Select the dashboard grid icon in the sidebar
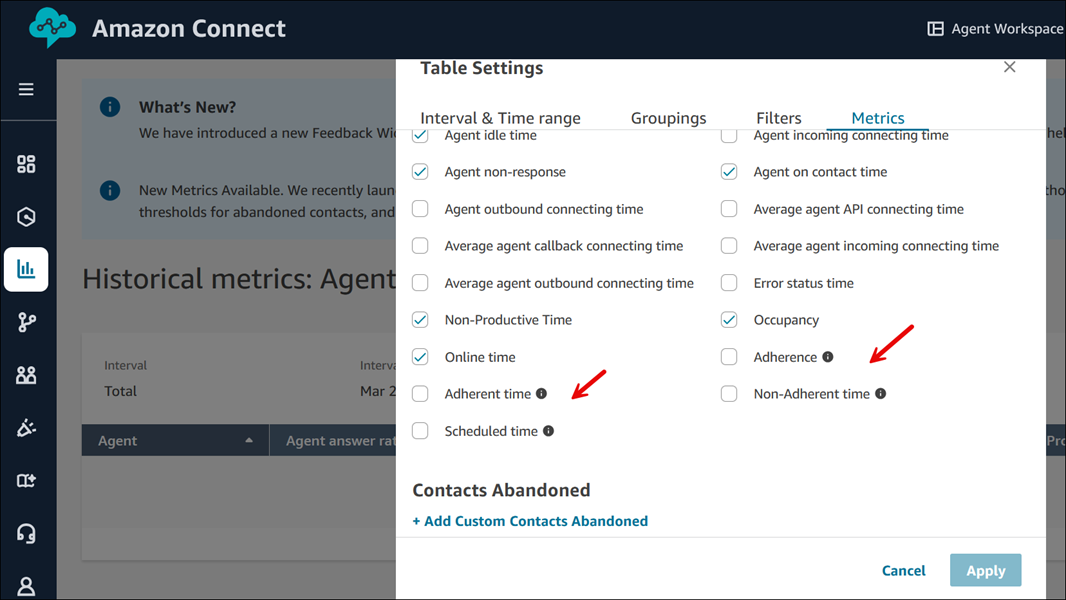The height and width of the screenshot is (600, 1066). [x=27, y=162]
